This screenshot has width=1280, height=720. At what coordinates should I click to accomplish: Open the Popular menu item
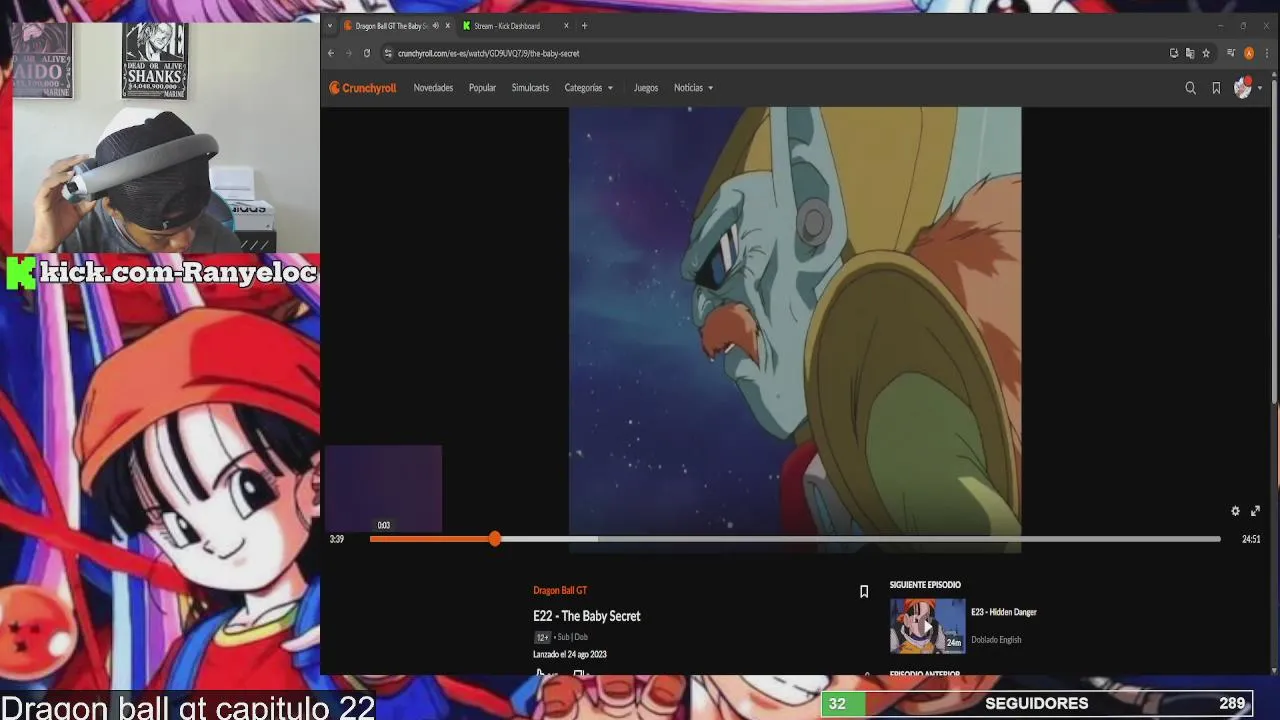click(482, 88)
